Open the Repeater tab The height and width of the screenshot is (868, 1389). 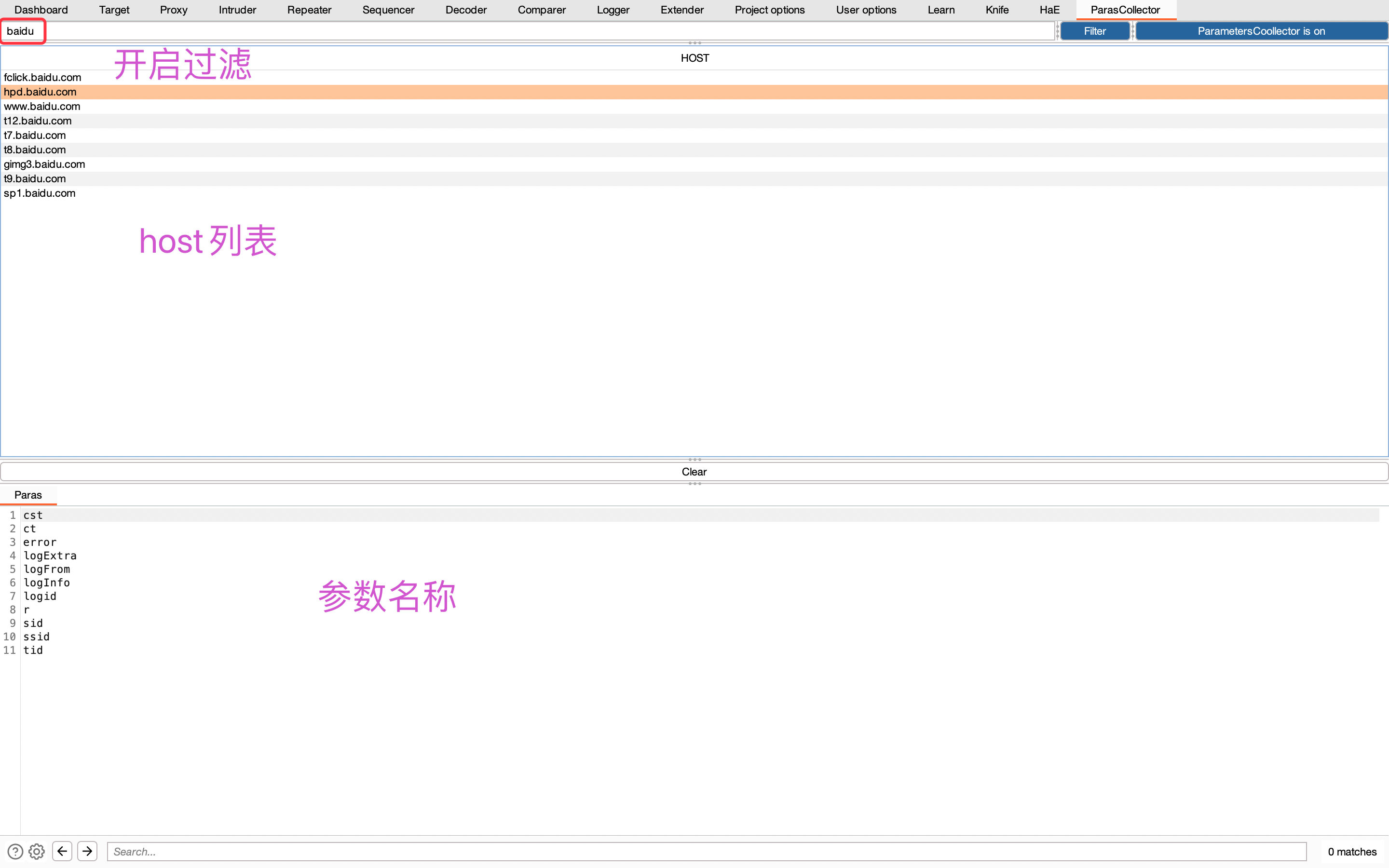[309, 10]
